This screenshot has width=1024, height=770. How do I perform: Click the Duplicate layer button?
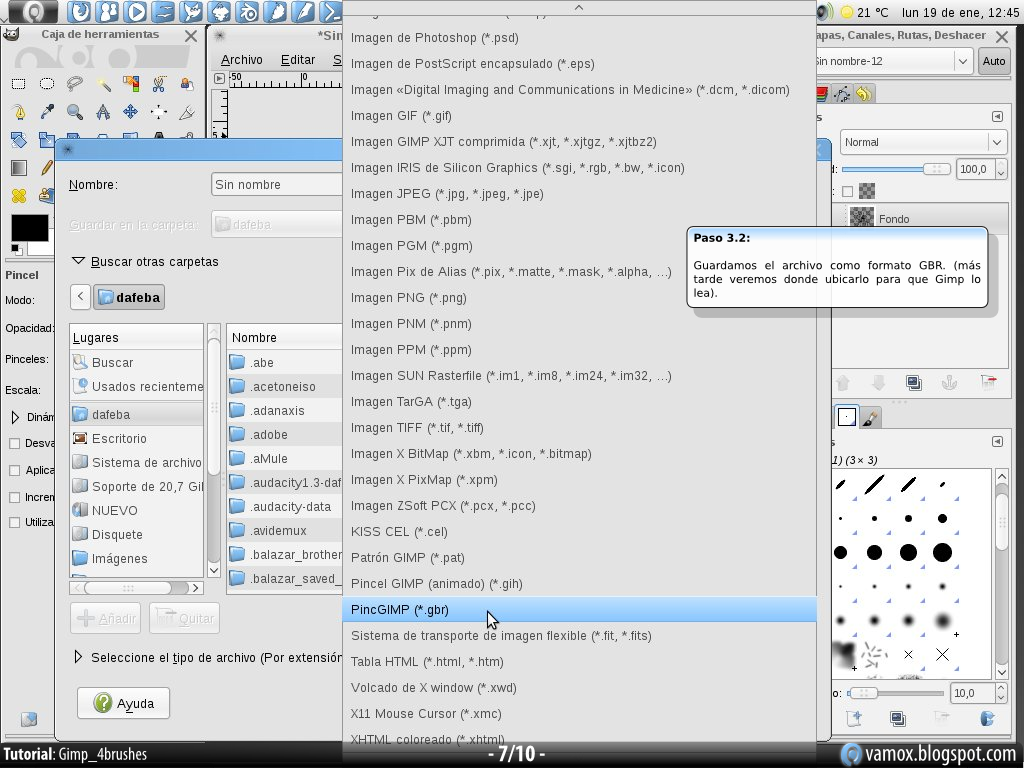(x=914, y=383)
